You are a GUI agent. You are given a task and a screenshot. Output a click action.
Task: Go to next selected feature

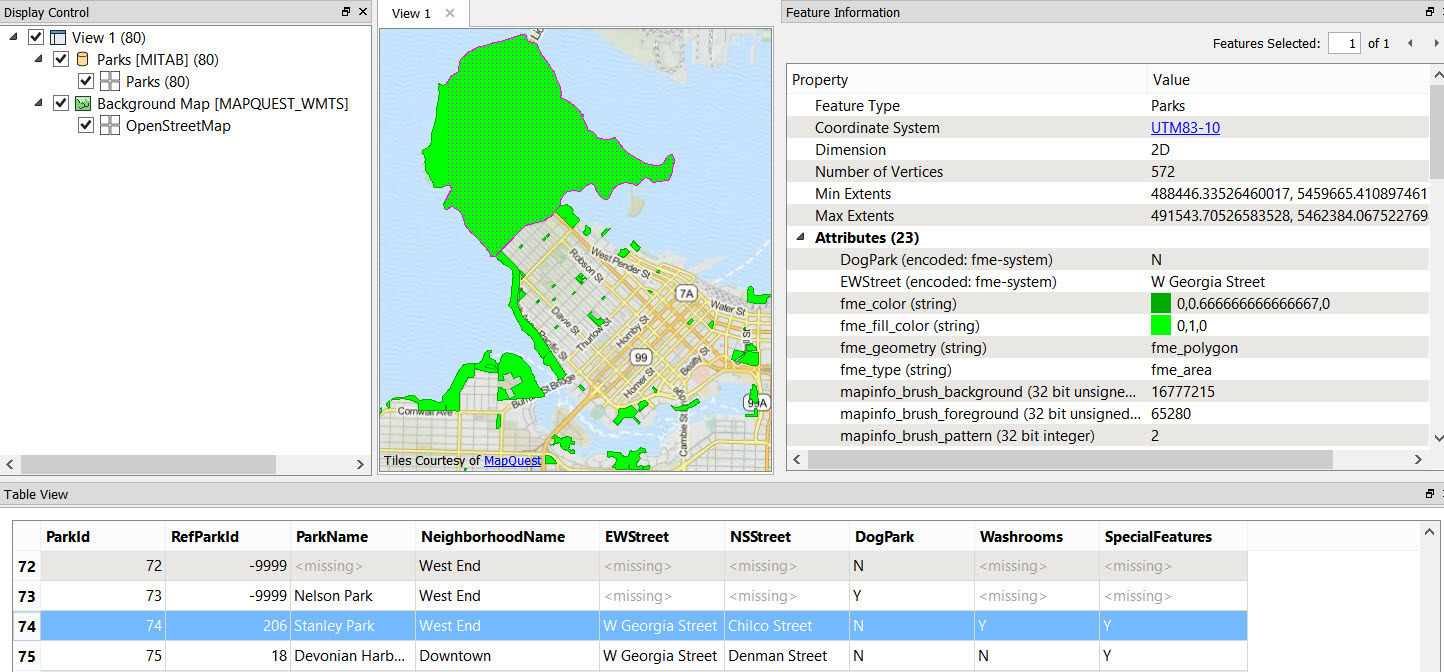(1439, 43)
